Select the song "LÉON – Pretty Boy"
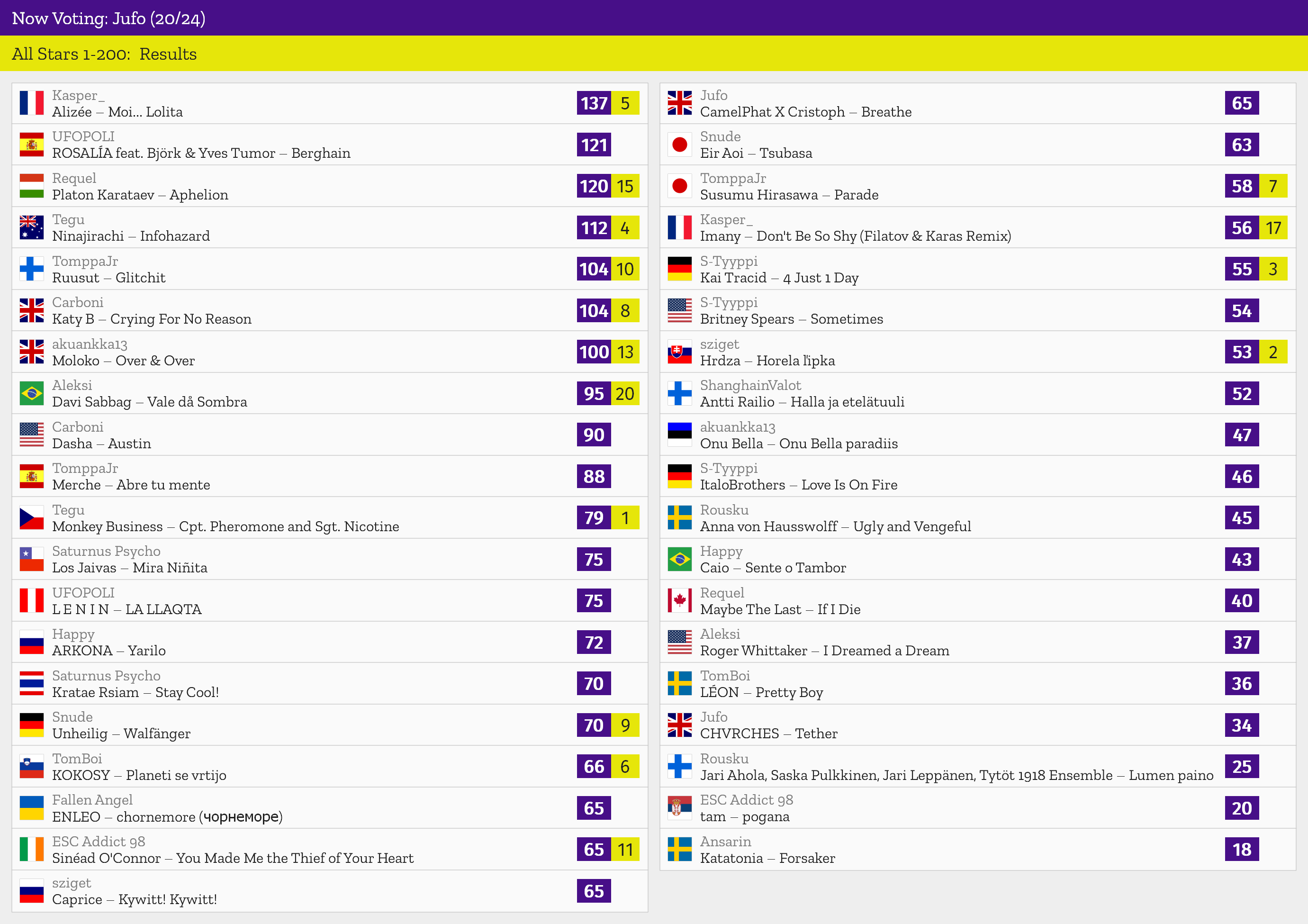1308x924 pixels. coord(762,692)
